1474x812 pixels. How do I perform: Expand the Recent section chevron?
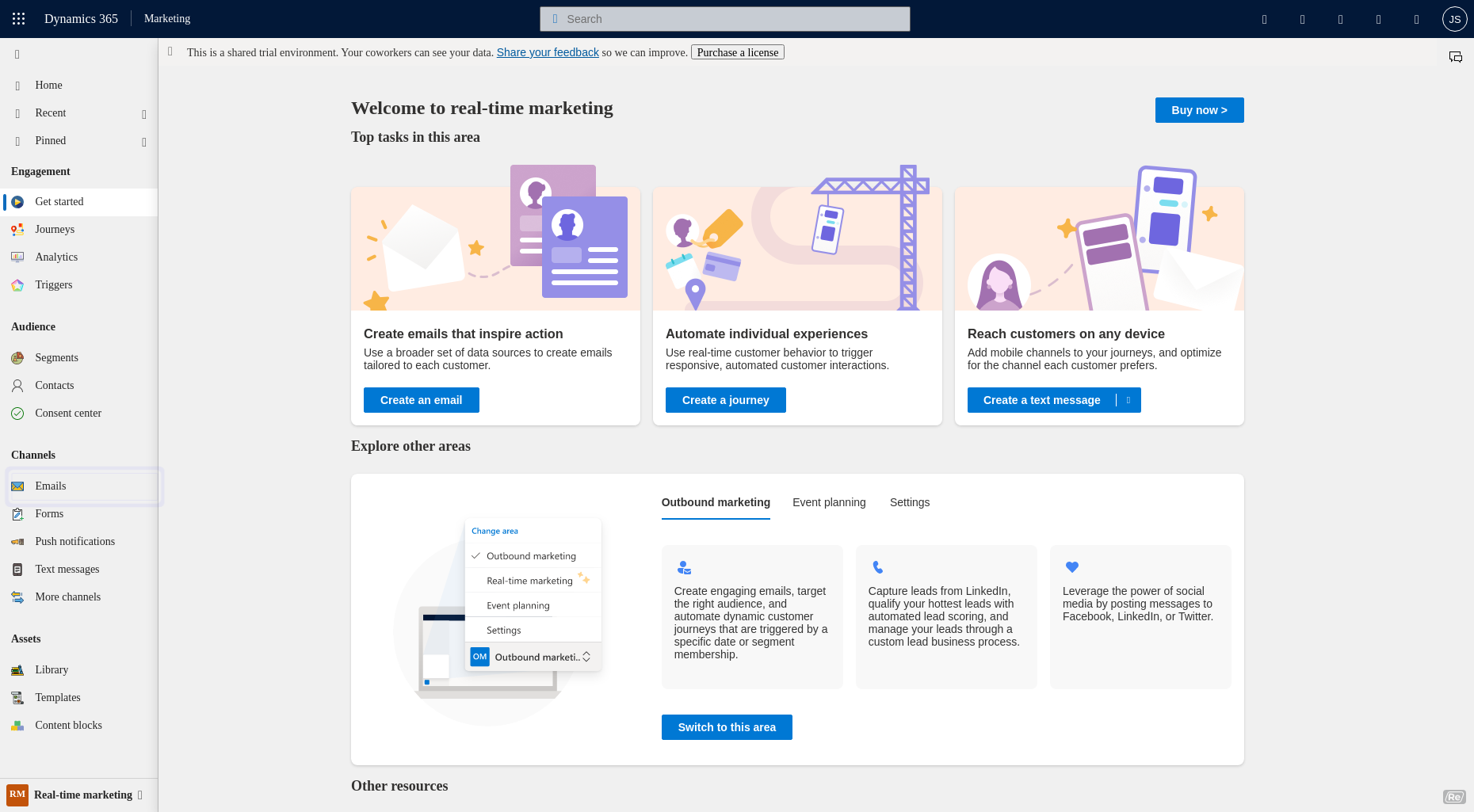click(x=144, y=114)
